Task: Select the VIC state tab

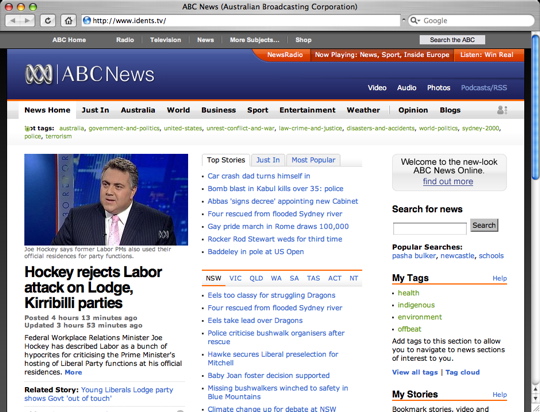Action: 235,278
